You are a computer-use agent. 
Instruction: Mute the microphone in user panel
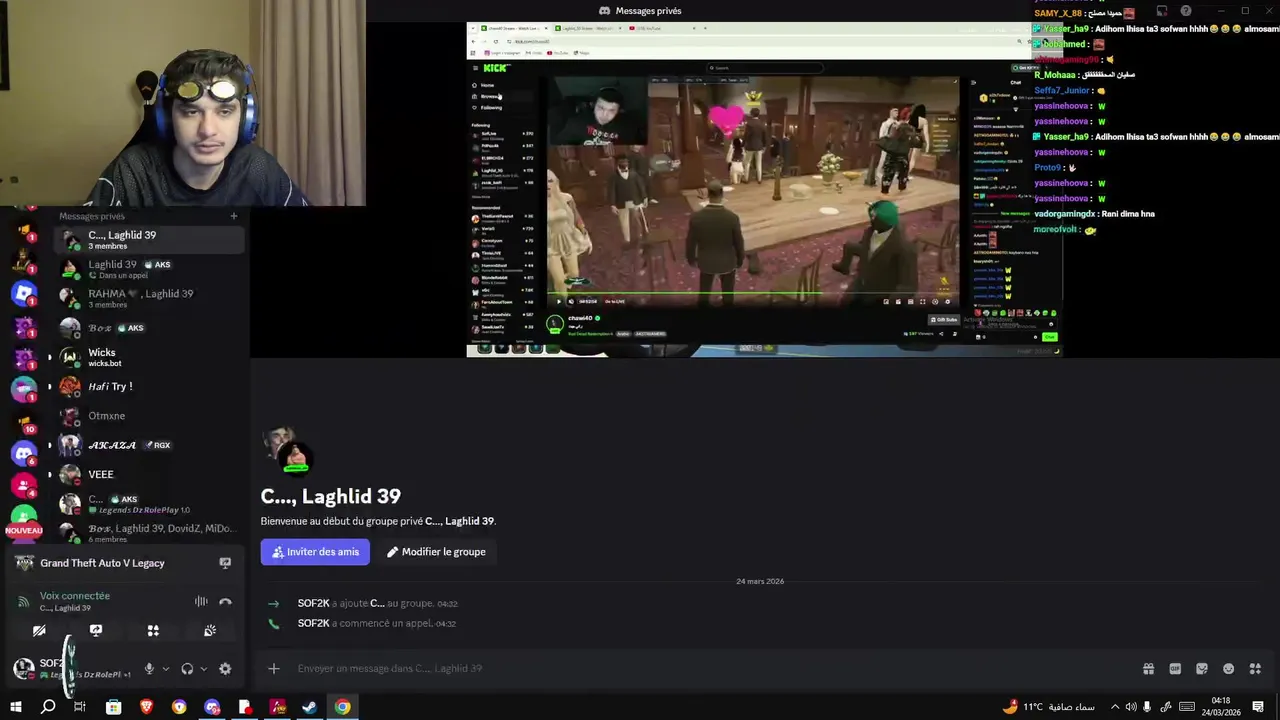149,669
